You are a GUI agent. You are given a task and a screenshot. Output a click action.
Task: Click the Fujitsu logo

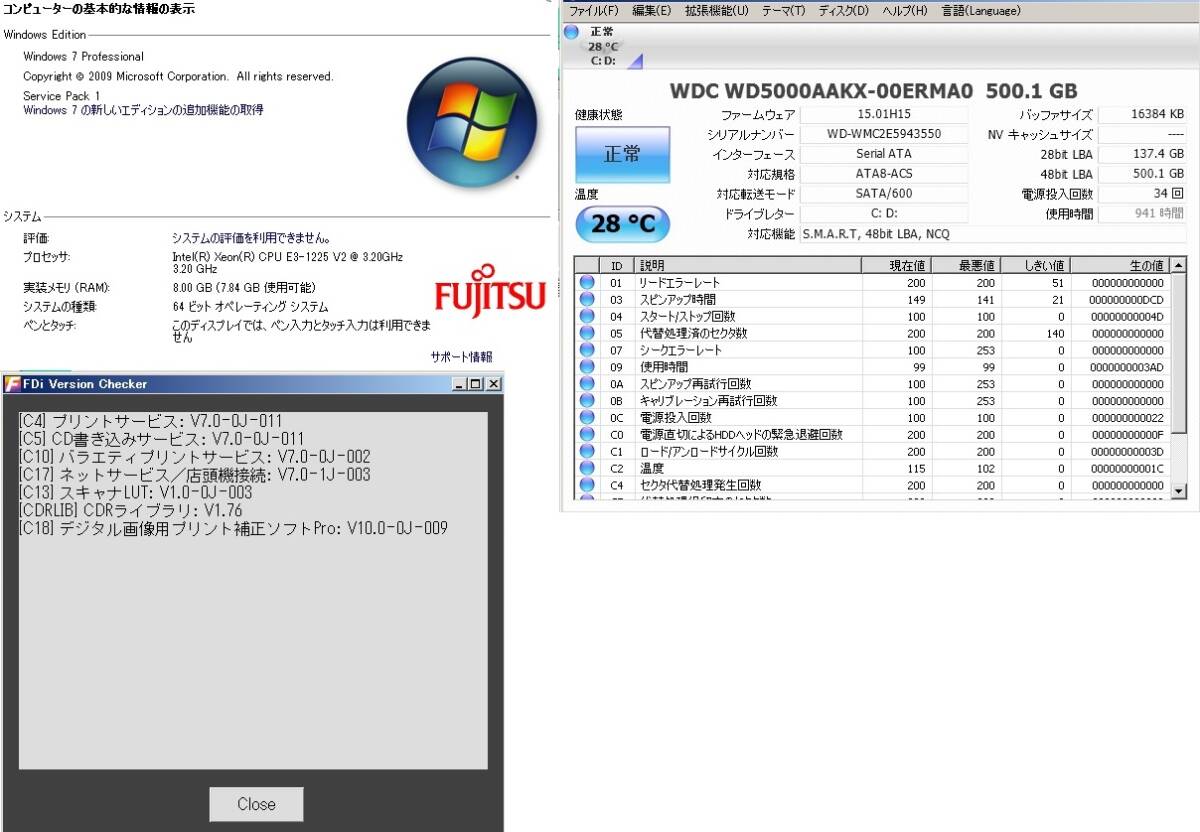pyautogui.click(x=490, y=289)
